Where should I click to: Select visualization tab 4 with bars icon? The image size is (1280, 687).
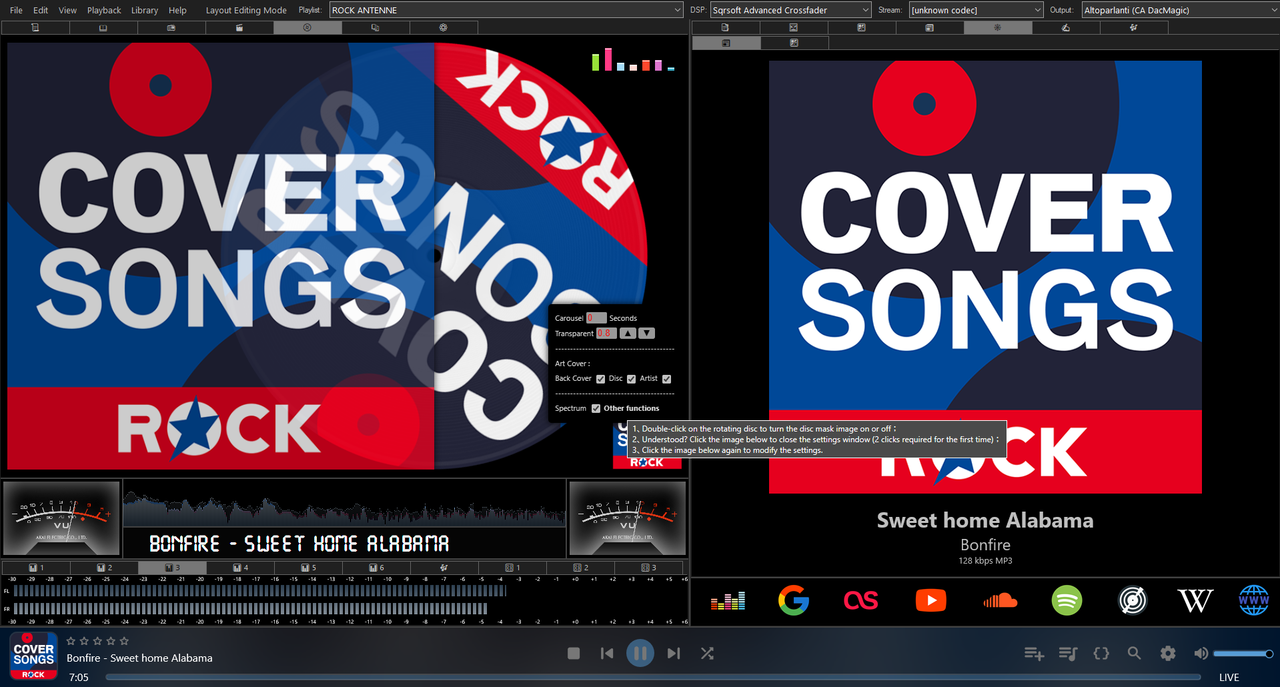(x=239, y=568)
